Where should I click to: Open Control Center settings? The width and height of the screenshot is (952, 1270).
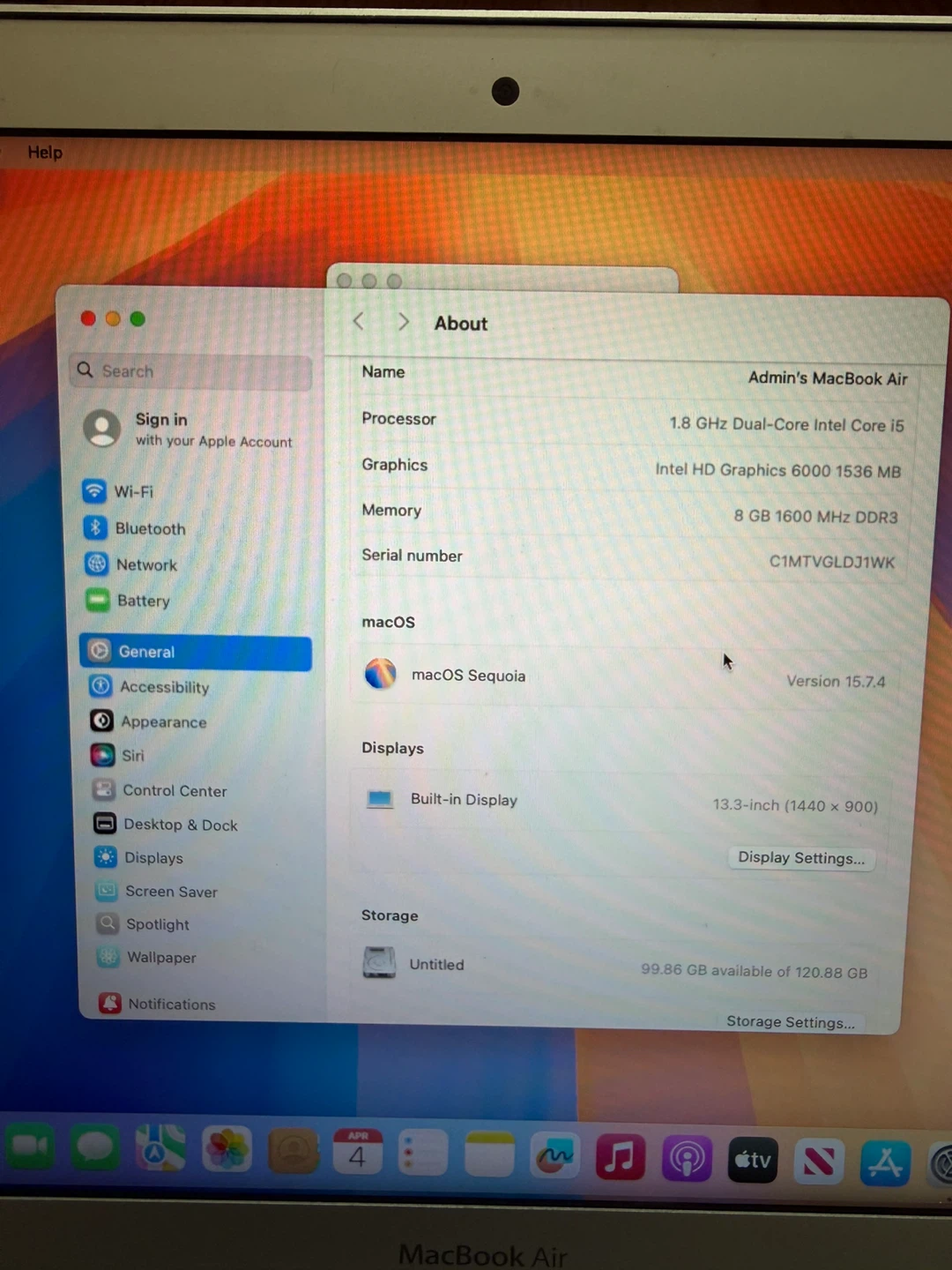(x=160, y=790)
